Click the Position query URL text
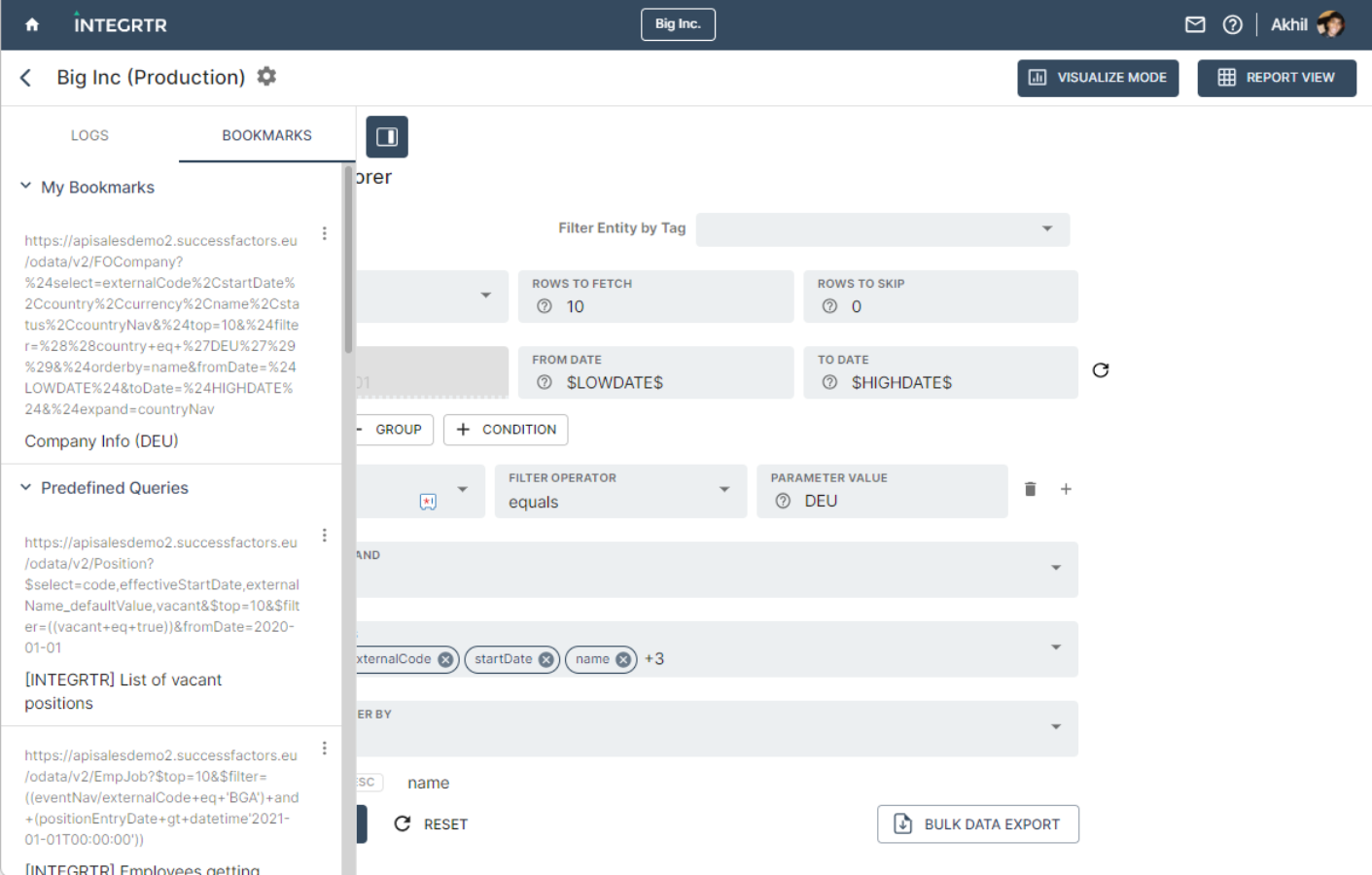 click(161, 595)
